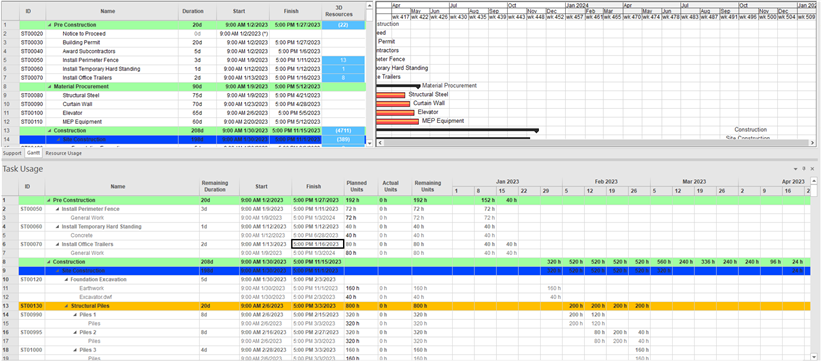
Task: Collapse Install Office Trailers in Task Usage
Action: (x=58, y=244)
